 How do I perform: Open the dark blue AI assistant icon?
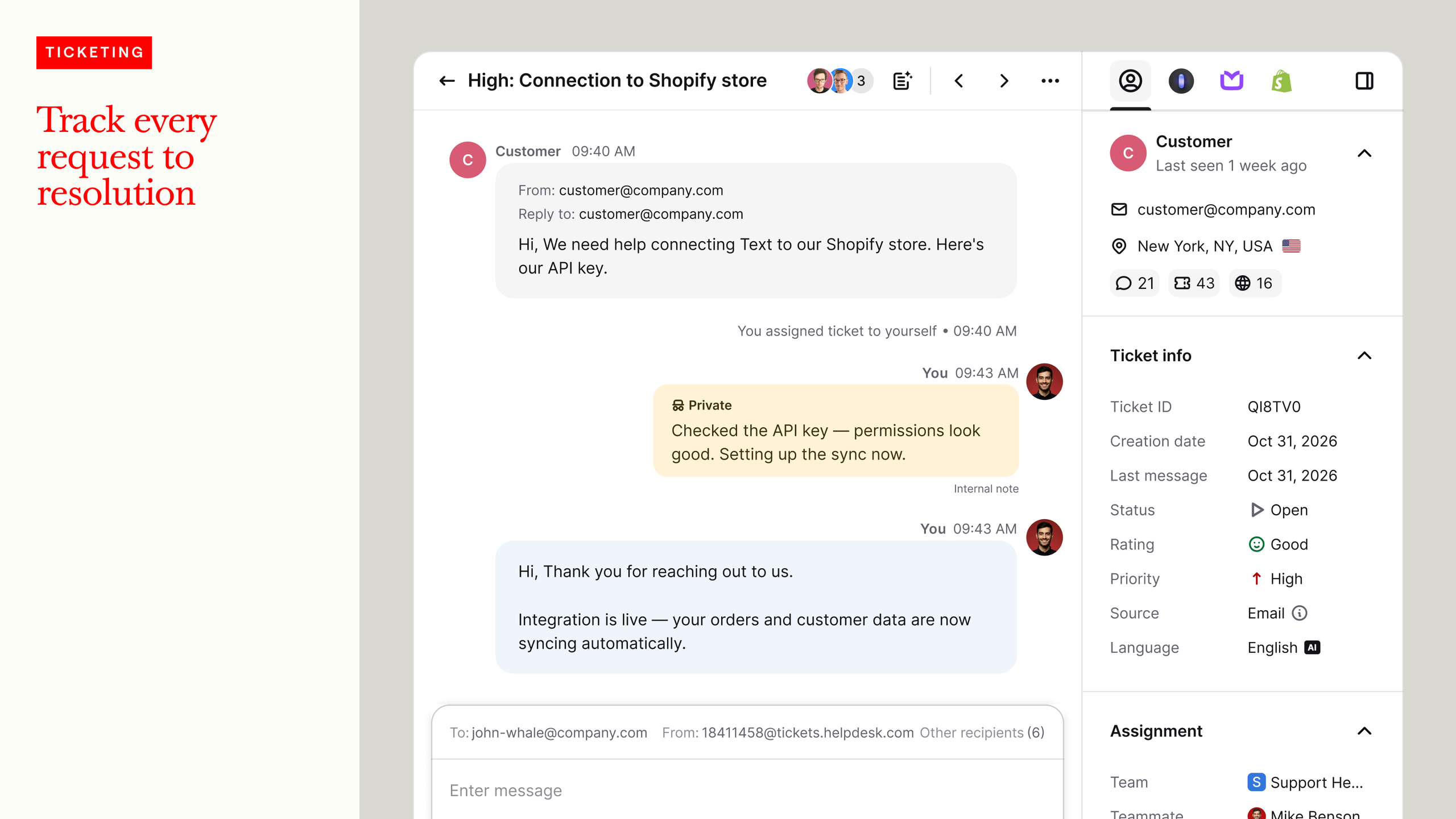[1181, 81]
